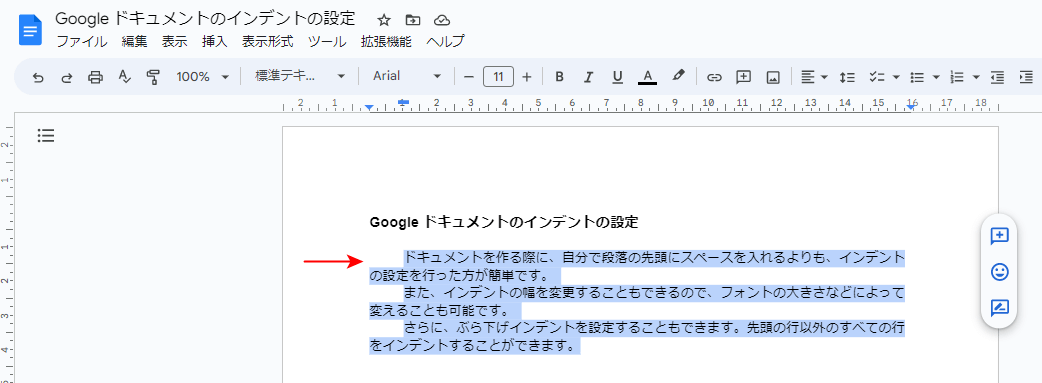The width and height of the screenshot is (1042, 383).
Task: Select the paint format roller icon
Action: point(154,77)
